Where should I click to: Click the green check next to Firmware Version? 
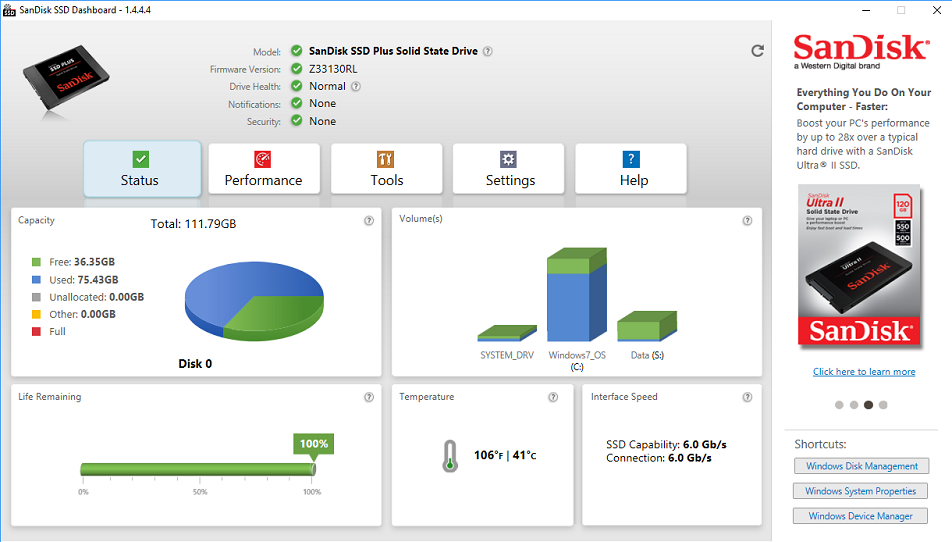click(296, 69)
